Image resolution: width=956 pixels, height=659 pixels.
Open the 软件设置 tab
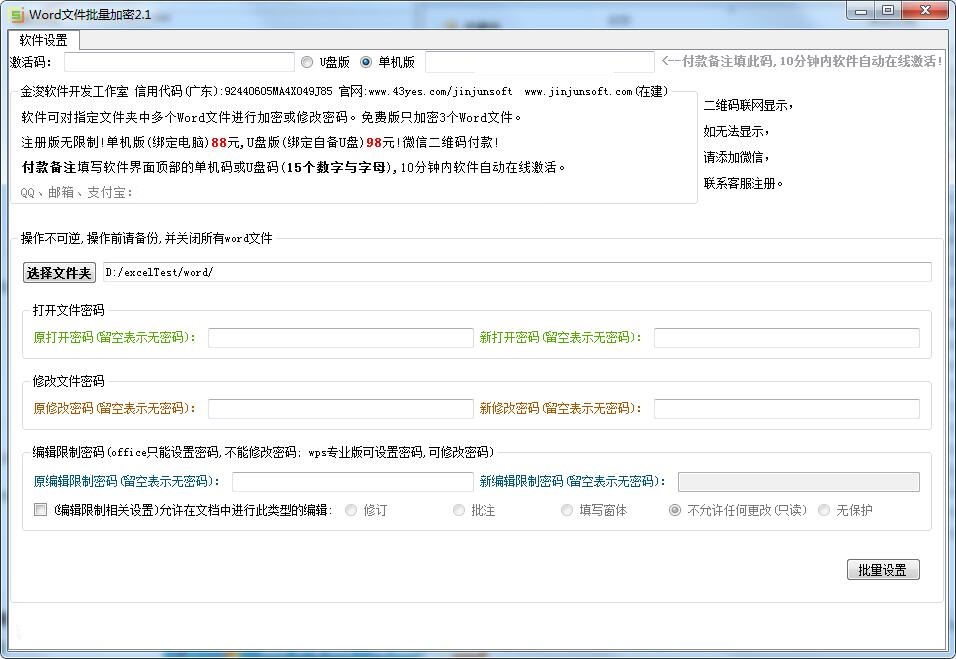click(x=43, y=40)
